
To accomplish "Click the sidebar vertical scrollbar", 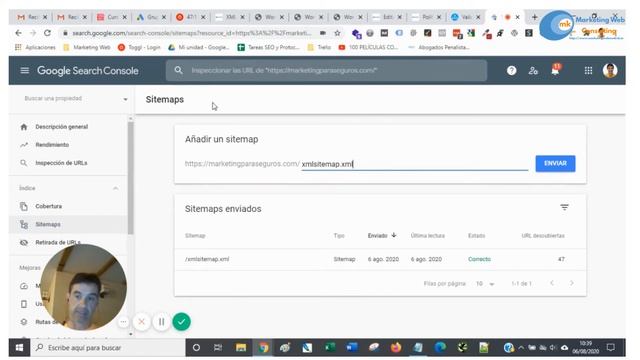I will pyautogui.click(x=131, y=178).
